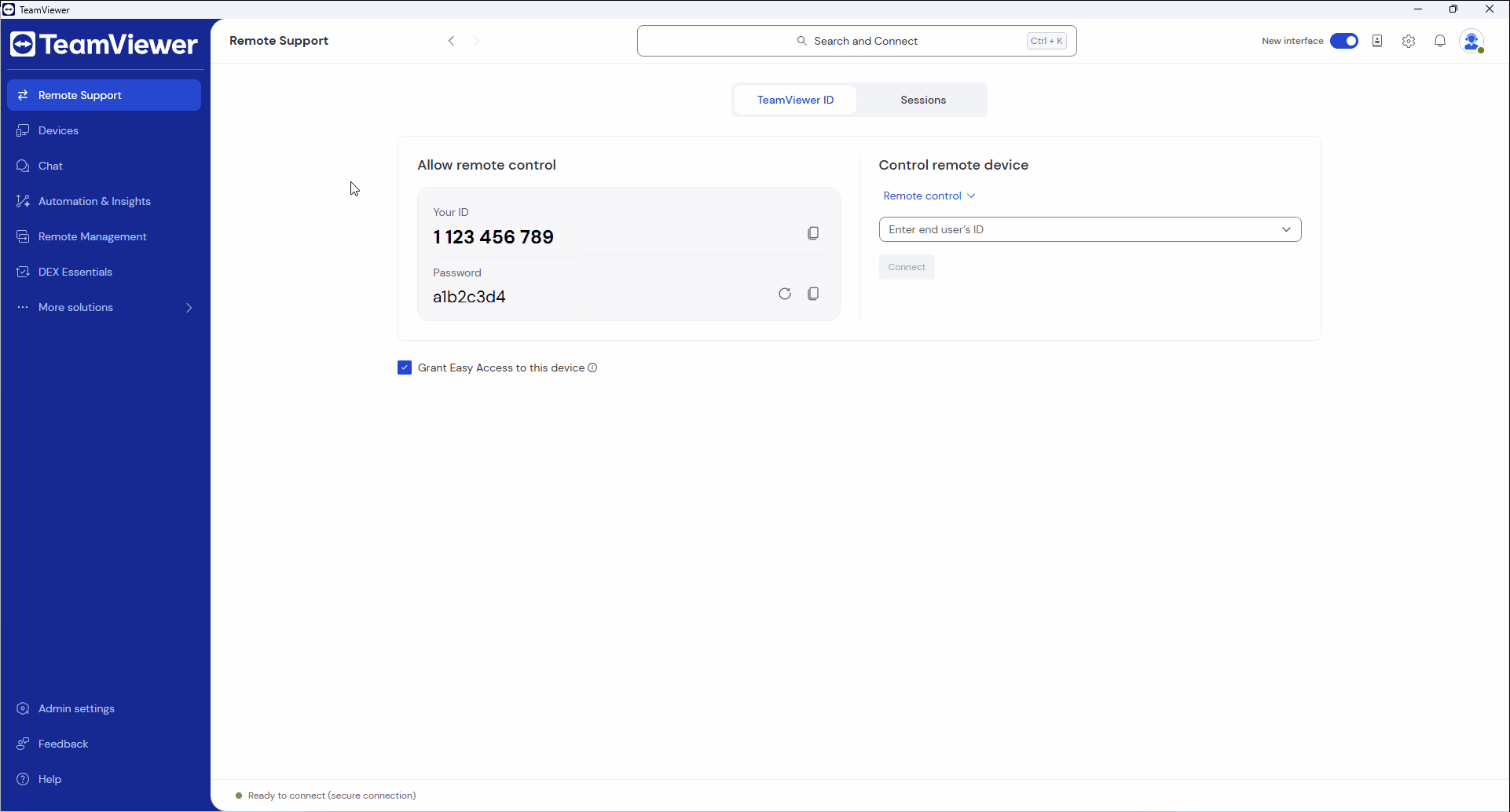Copy your TeamViewer ID to clipboard

click(x=813, y=232)
